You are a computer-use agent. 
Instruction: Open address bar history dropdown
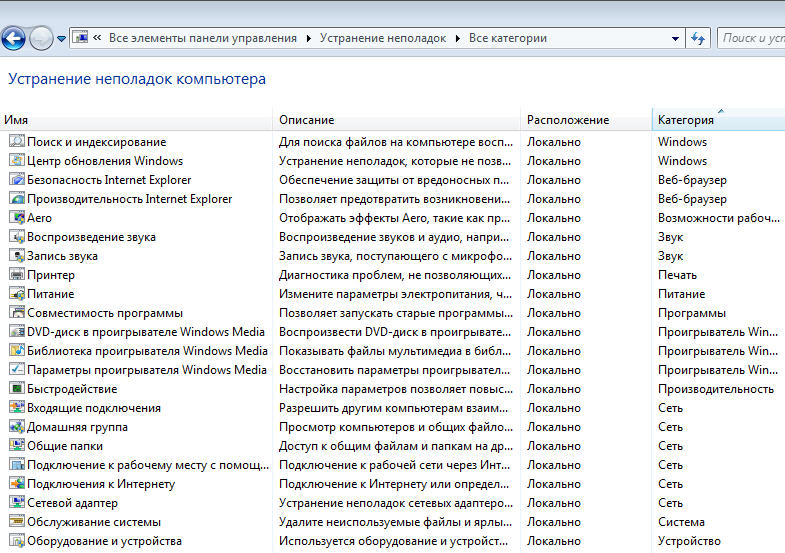click(675, 39)
